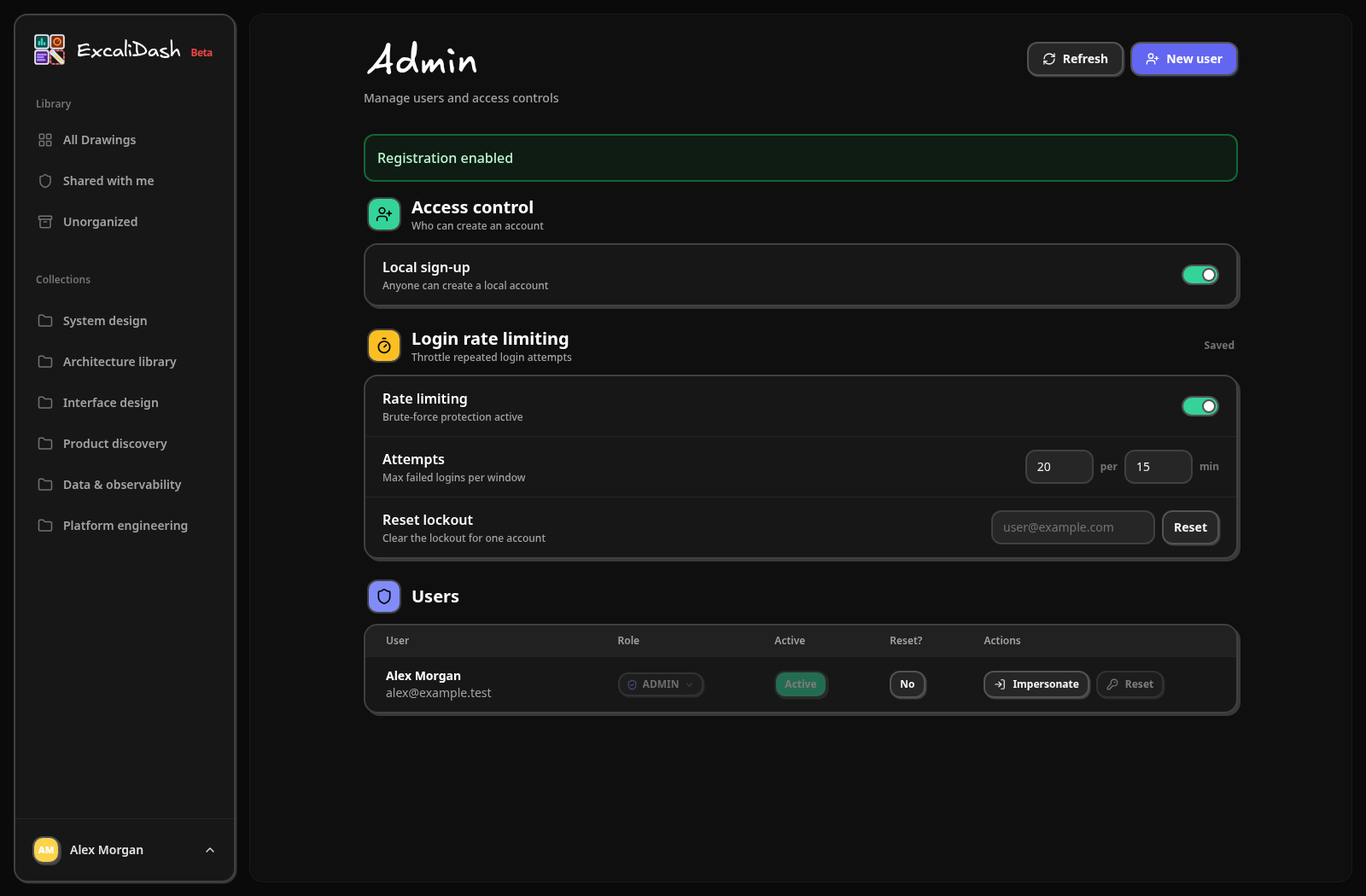Click the ExcaliDash logo icon
This screenshot has height=896, width=1366.
50,49
